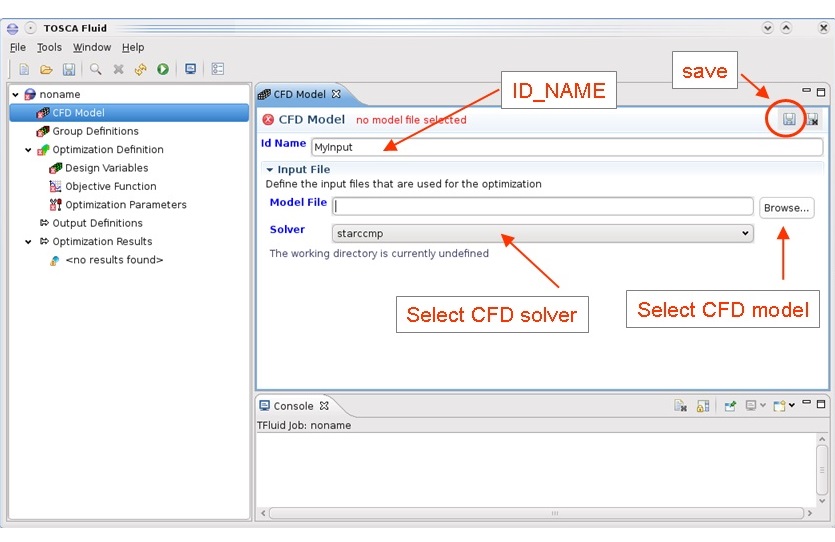Click the Open folder toolbar icon
This screenshot has width=835, height=542.
[x=46, y=69]
